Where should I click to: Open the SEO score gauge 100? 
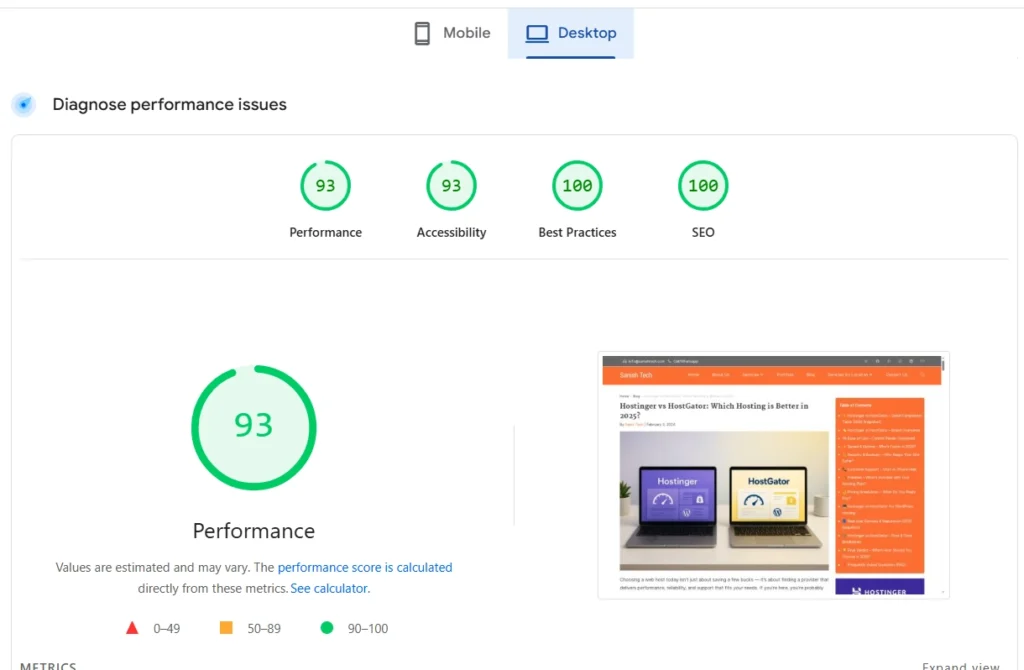point(703,185)
